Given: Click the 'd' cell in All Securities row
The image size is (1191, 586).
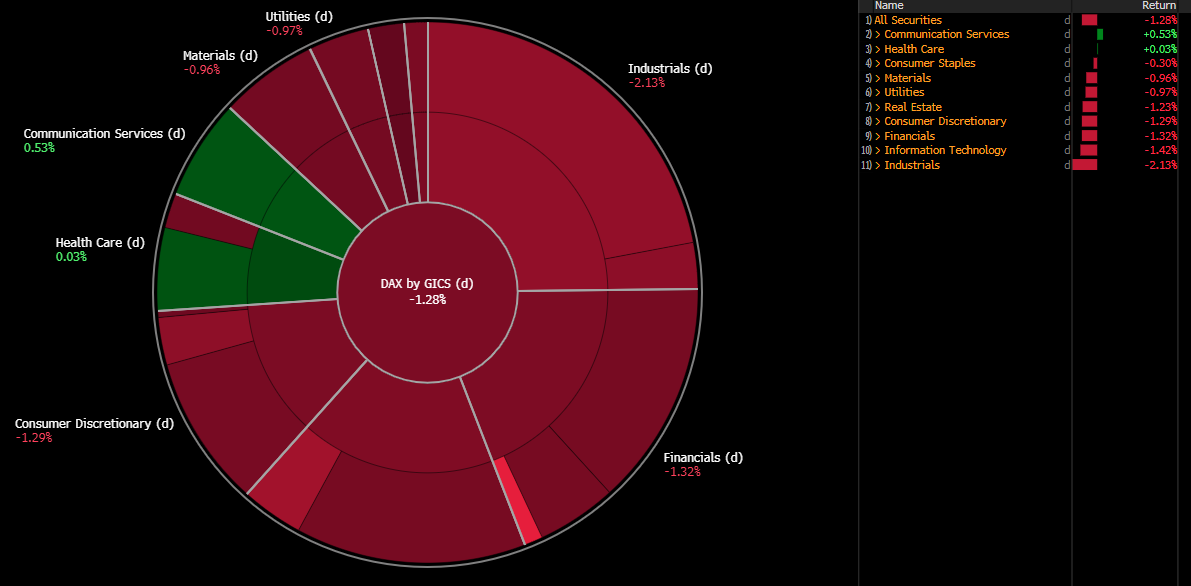Looking at the screenshot, I should 1066,20.
